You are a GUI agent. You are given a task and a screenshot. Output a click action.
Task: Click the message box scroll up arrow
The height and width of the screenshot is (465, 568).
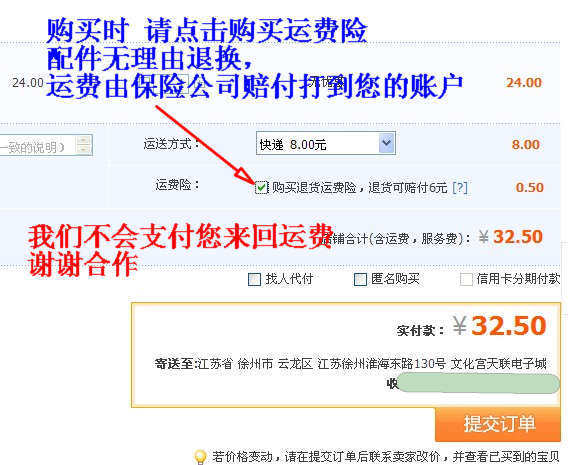pos(84,140)
